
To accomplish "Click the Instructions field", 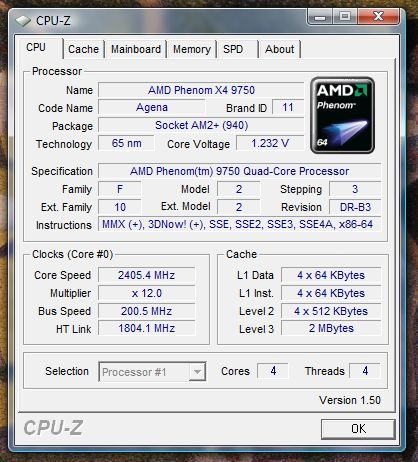I will pyautogui.click(x=239, y=224).
